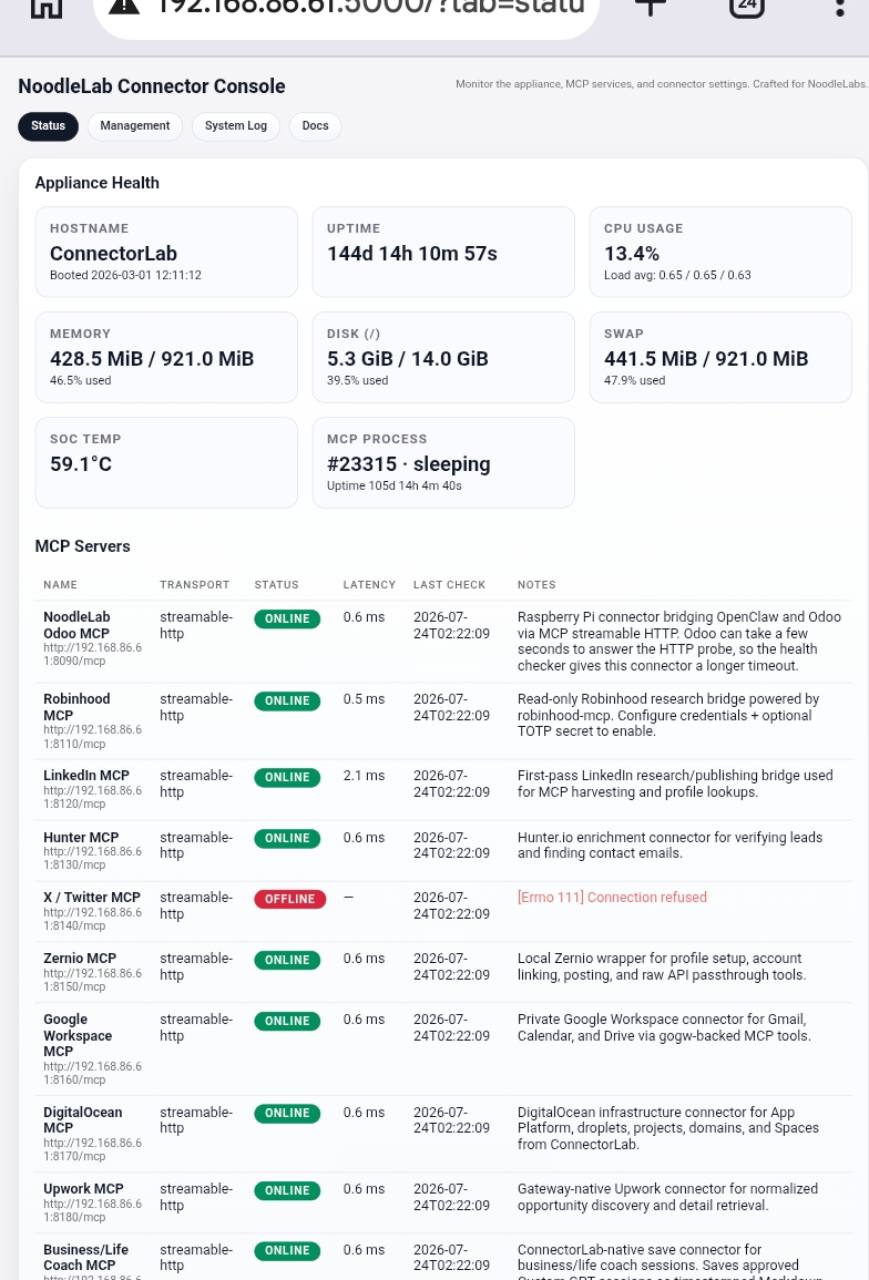The width and height of the screenshot is (869, 1280).
Task: Click the ONLINE badge for LinkedIn MCP
Action: click(x=287, y=777)
